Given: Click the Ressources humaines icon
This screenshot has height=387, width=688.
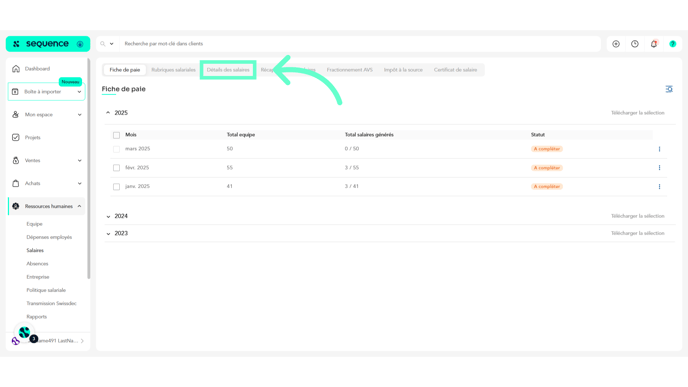Looking at the screenshot, I should pyautogui.click(x=16, y=206).
